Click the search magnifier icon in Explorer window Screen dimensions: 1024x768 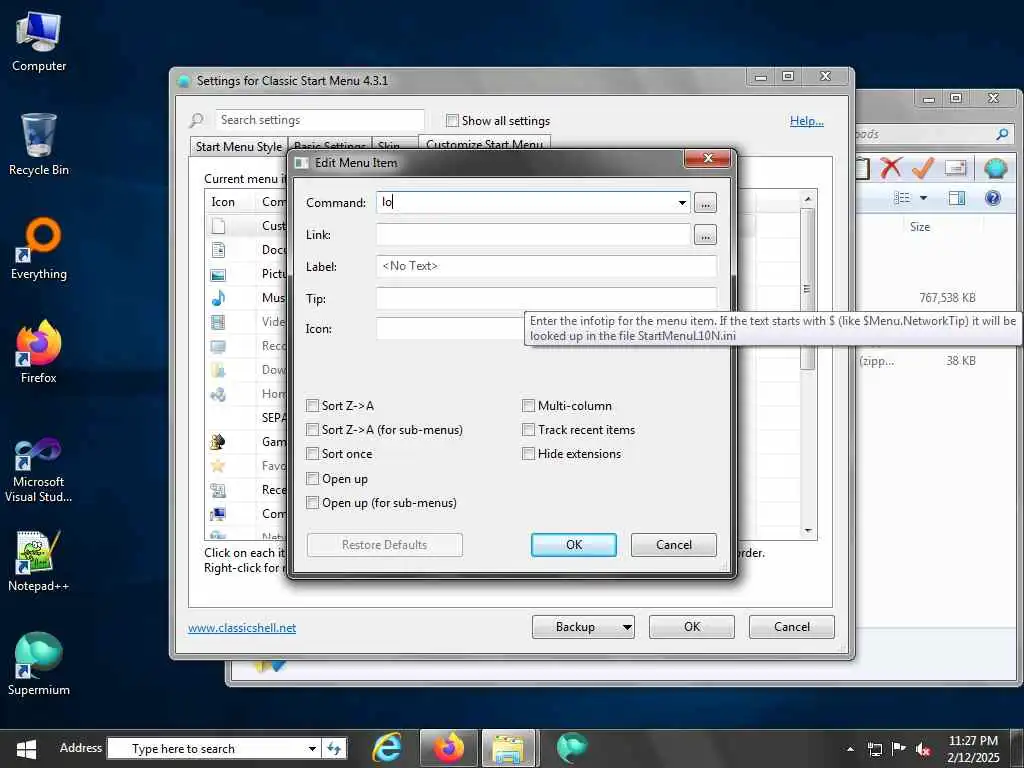point(1002,135)
